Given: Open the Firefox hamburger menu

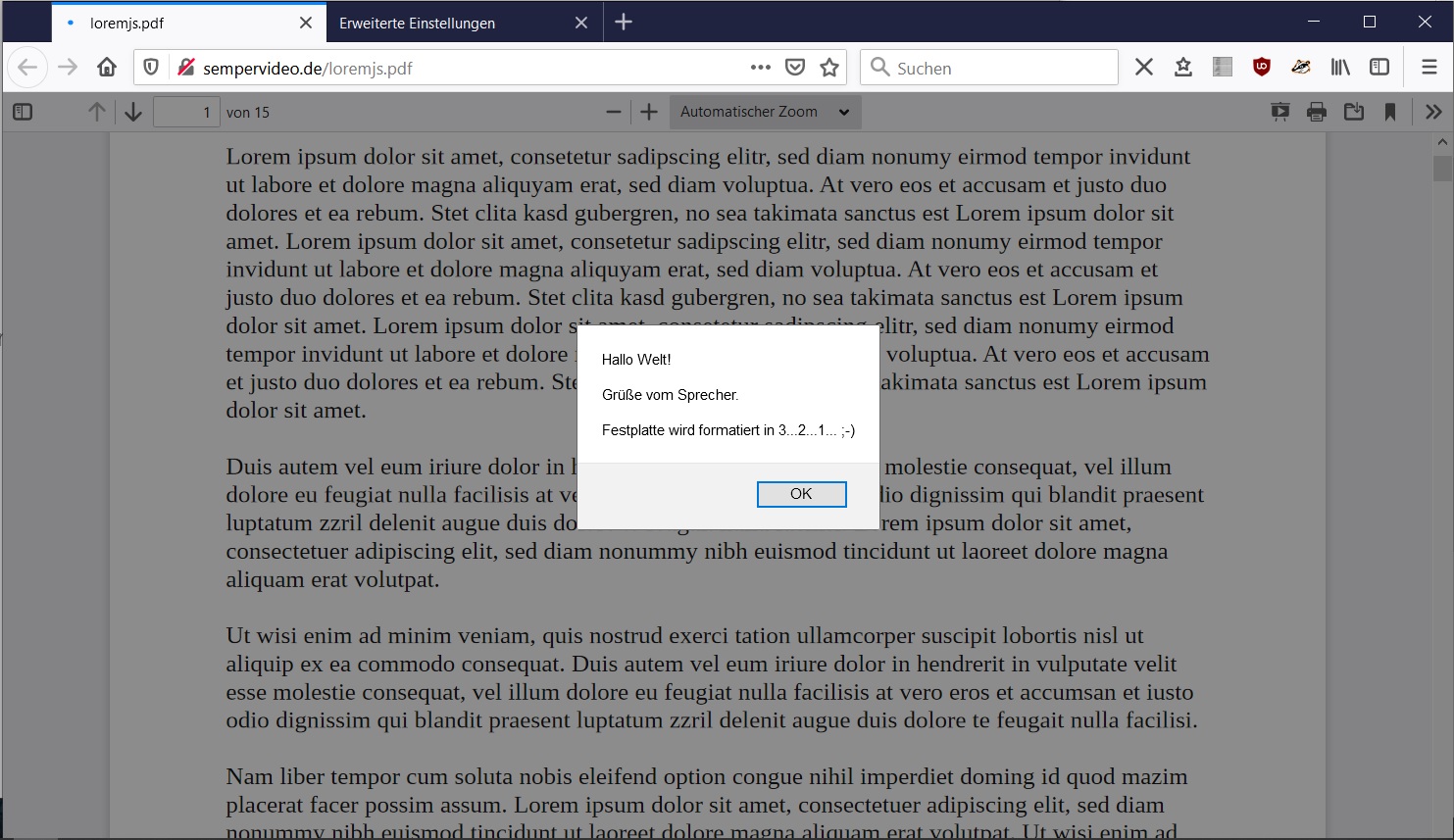Looking at the screenshot, I should pyautogui.click(x=1429, y=67).
